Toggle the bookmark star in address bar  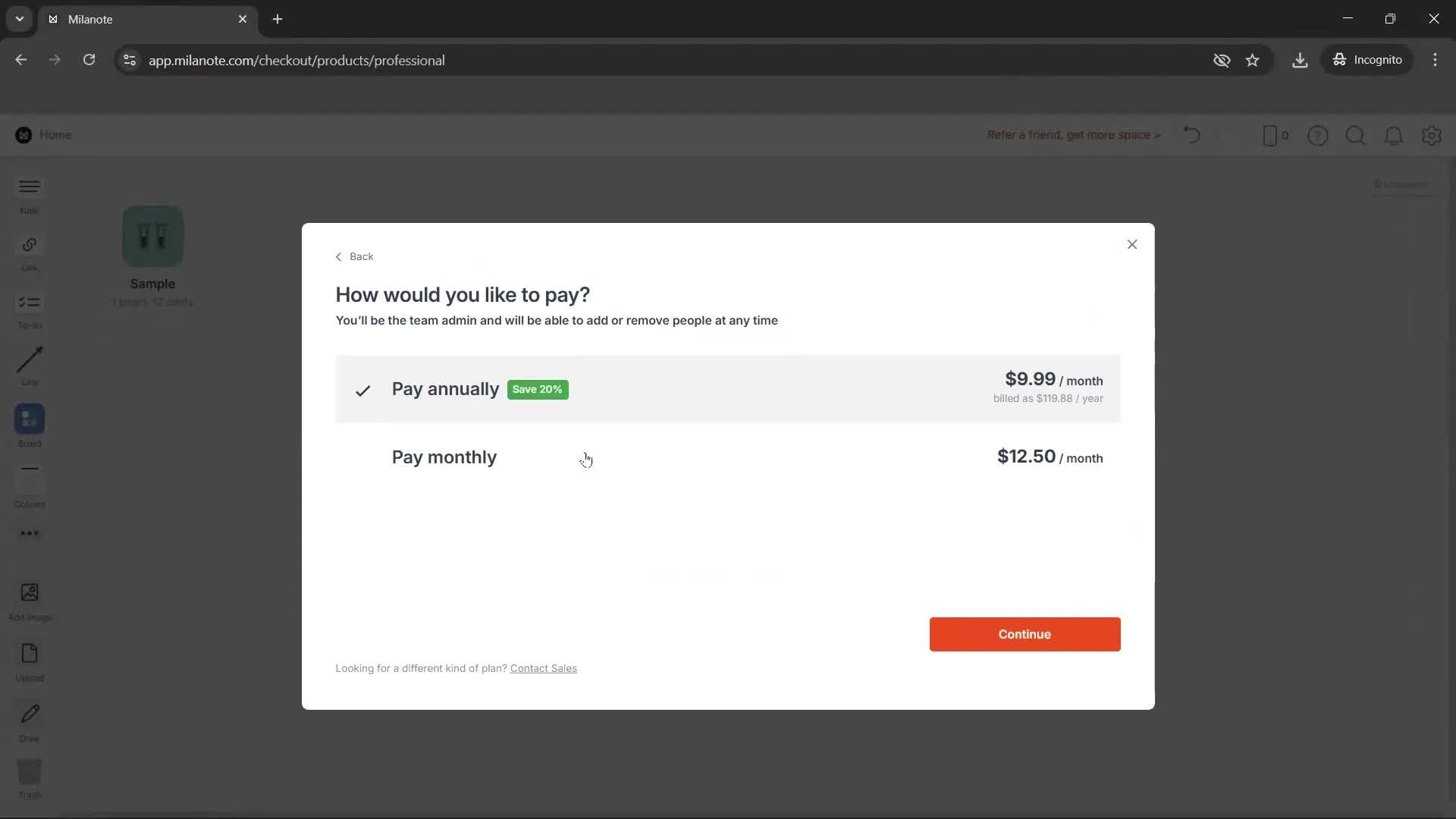point(1253,60)
